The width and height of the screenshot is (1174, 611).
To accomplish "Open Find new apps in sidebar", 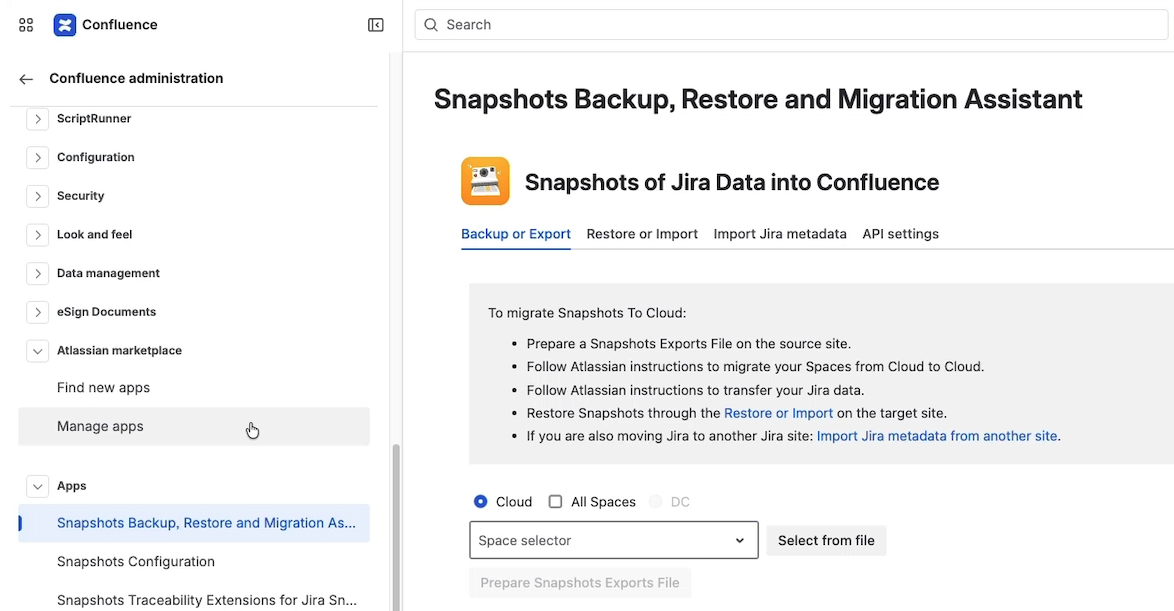I will pos(194,388).
